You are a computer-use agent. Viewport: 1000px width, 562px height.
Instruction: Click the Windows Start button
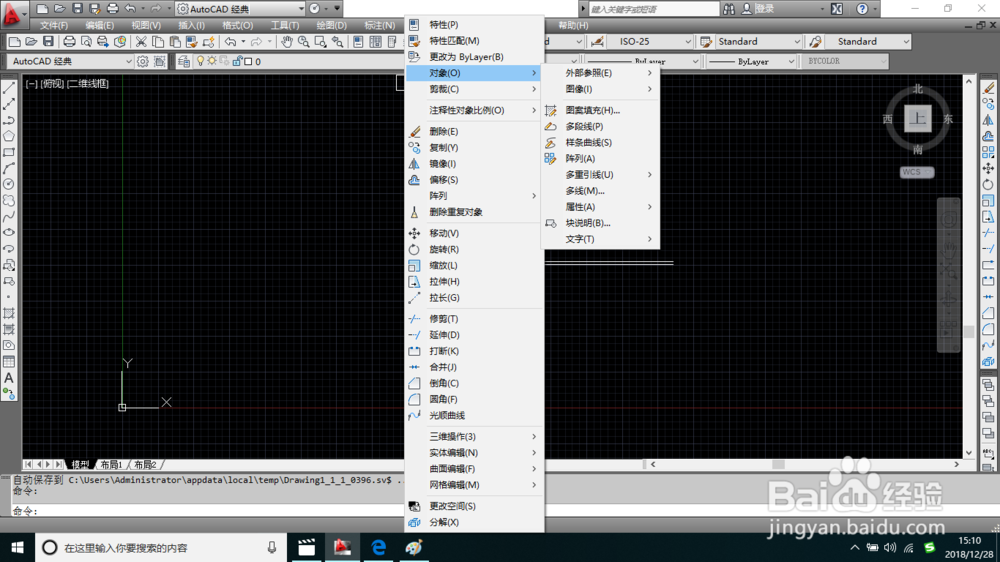[17, 547]
